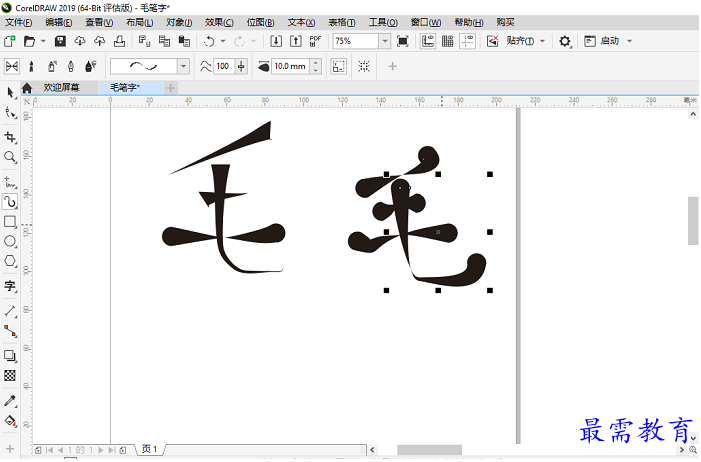Select the Shape edit tool

coord(10,112)
